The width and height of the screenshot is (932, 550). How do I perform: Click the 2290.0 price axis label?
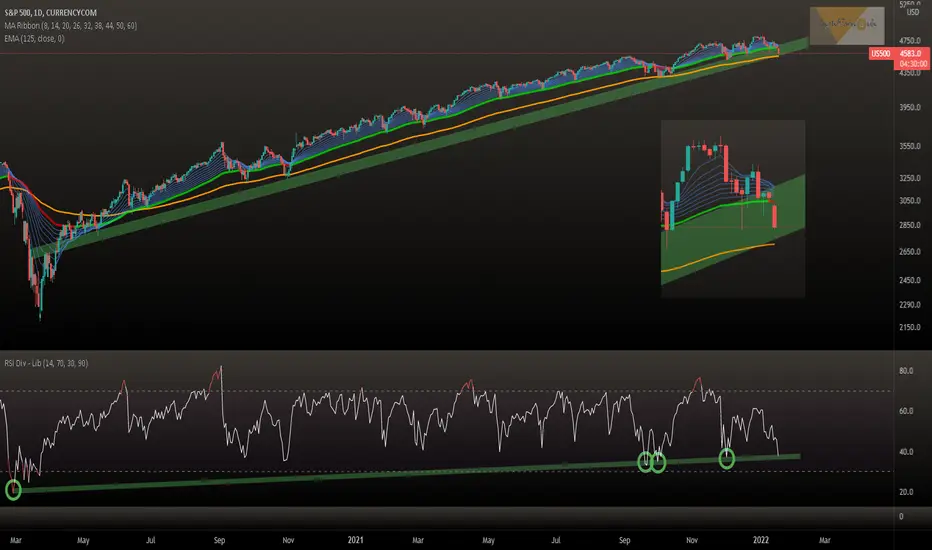point(909,305)
